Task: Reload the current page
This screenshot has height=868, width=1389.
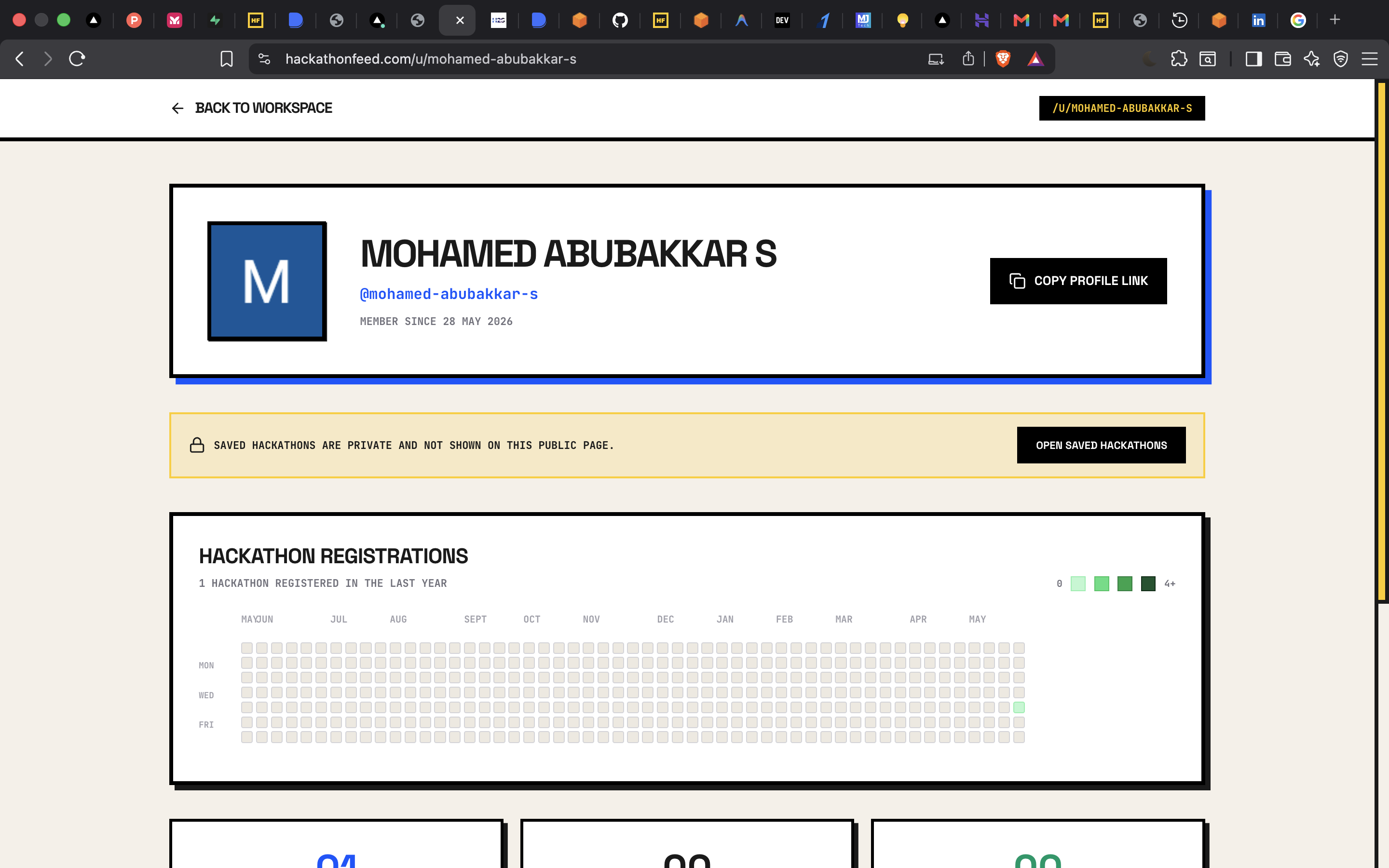Action: 77,58
